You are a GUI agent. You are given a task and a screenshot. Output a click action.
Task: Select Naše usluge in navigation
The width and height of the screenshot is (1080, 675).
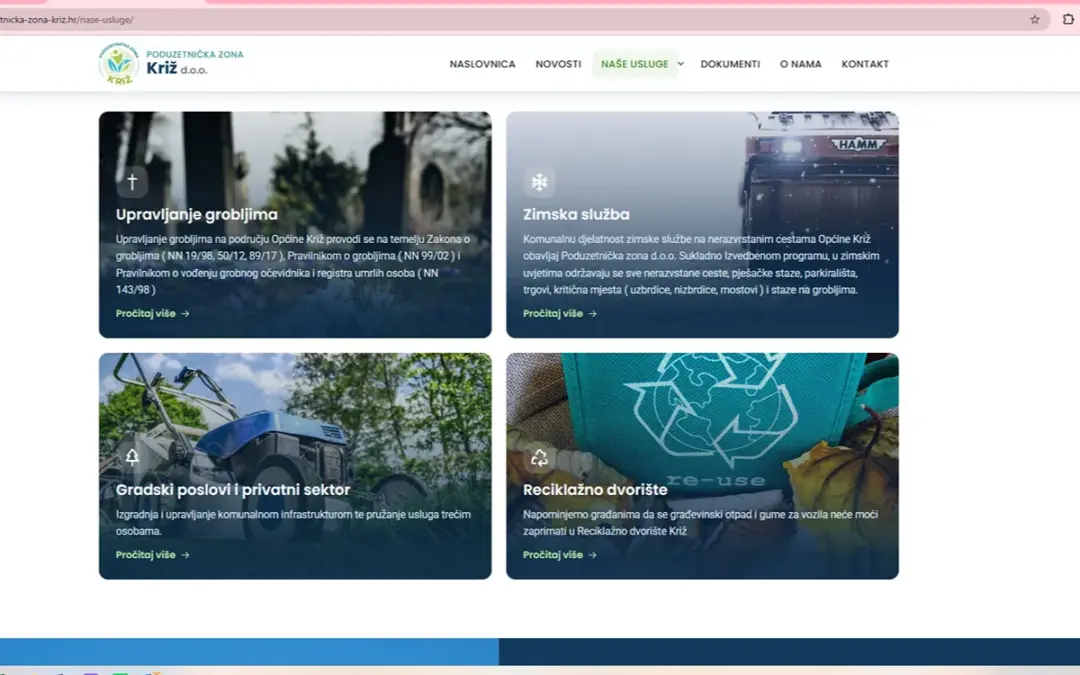pyautogui.click(x=634, y=64)
